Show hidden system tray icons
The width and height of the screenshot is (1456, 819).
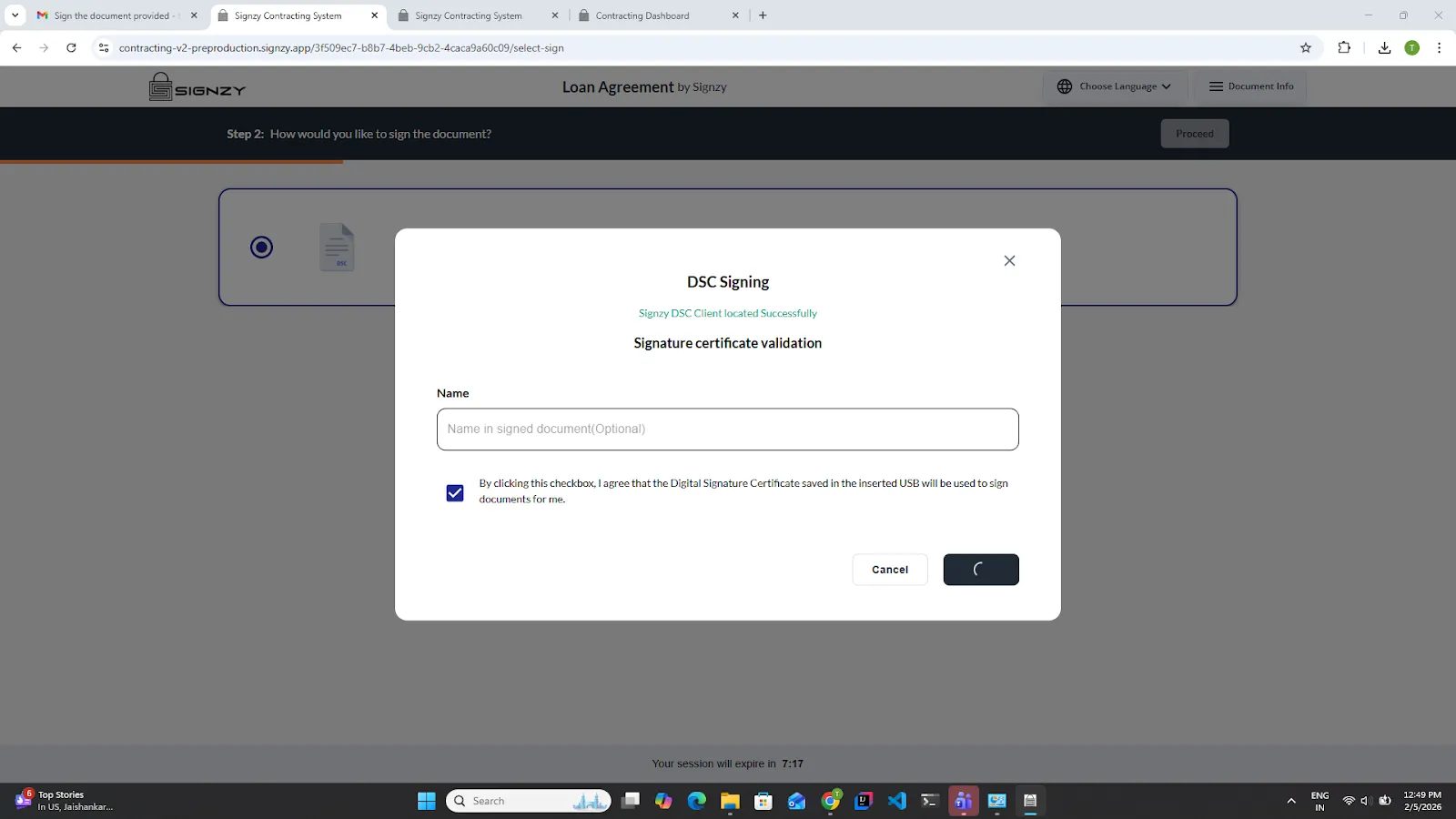point(1290,801)
